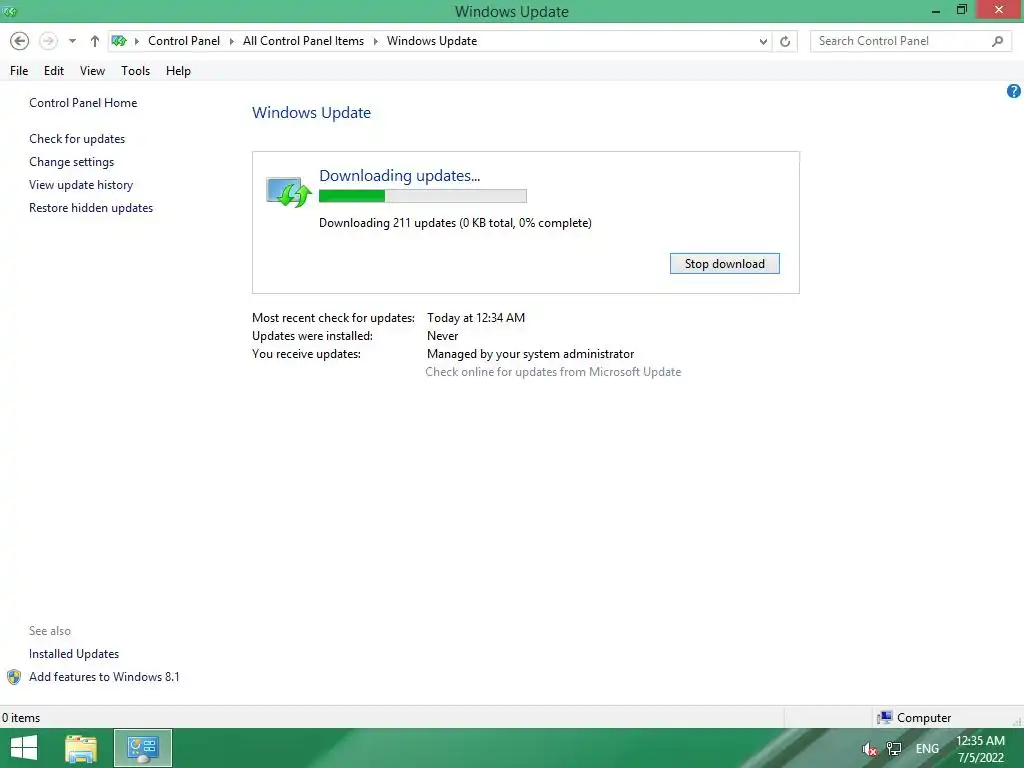Go up one level with Up arrow
Viewport: 1024px width, 768px height.
[x=95, y=41]
